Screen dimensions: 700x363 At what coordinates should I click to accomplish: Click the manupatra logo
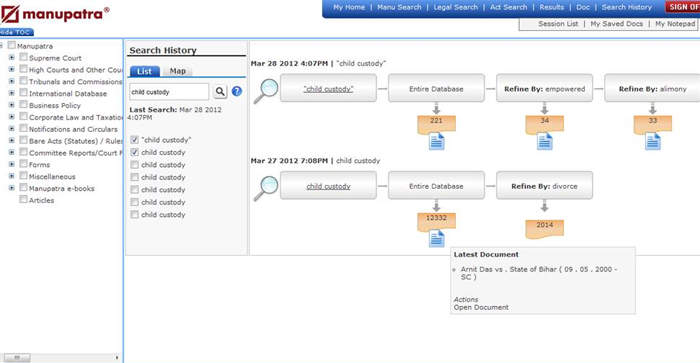(x=55, y=14)
